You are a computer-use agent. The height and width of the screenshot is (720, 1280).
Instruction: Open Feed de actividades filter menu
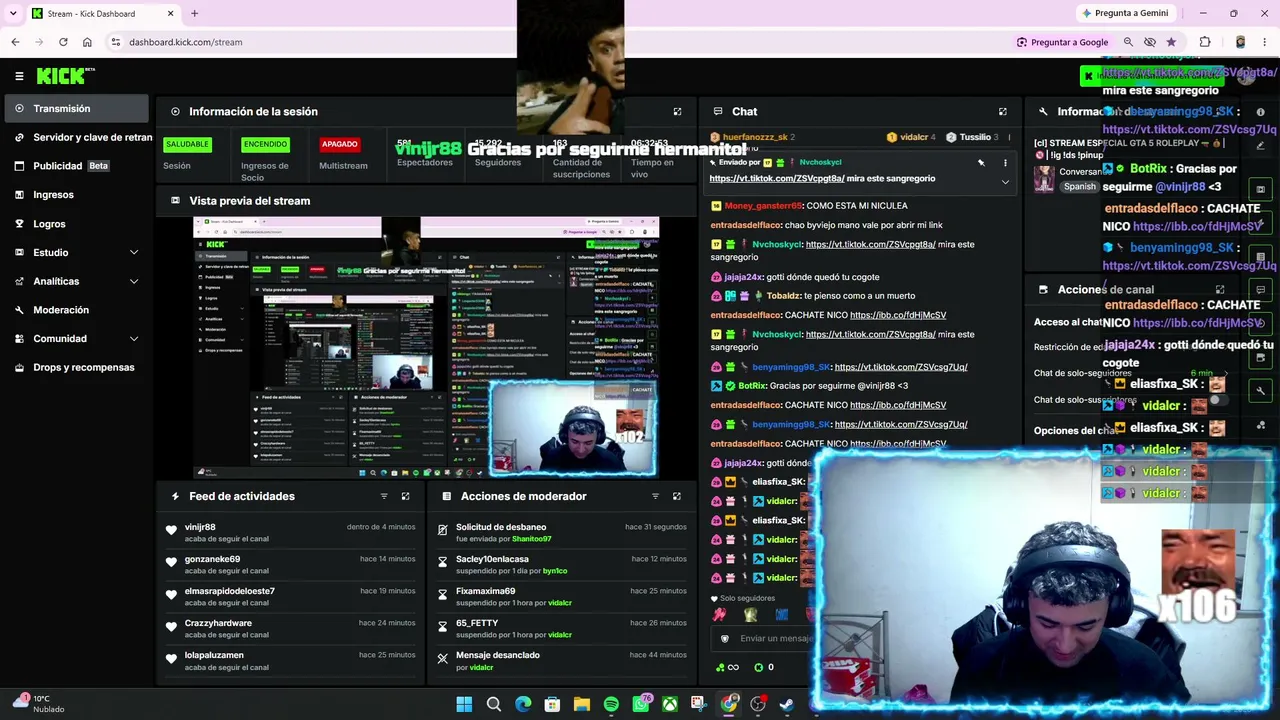384,496
